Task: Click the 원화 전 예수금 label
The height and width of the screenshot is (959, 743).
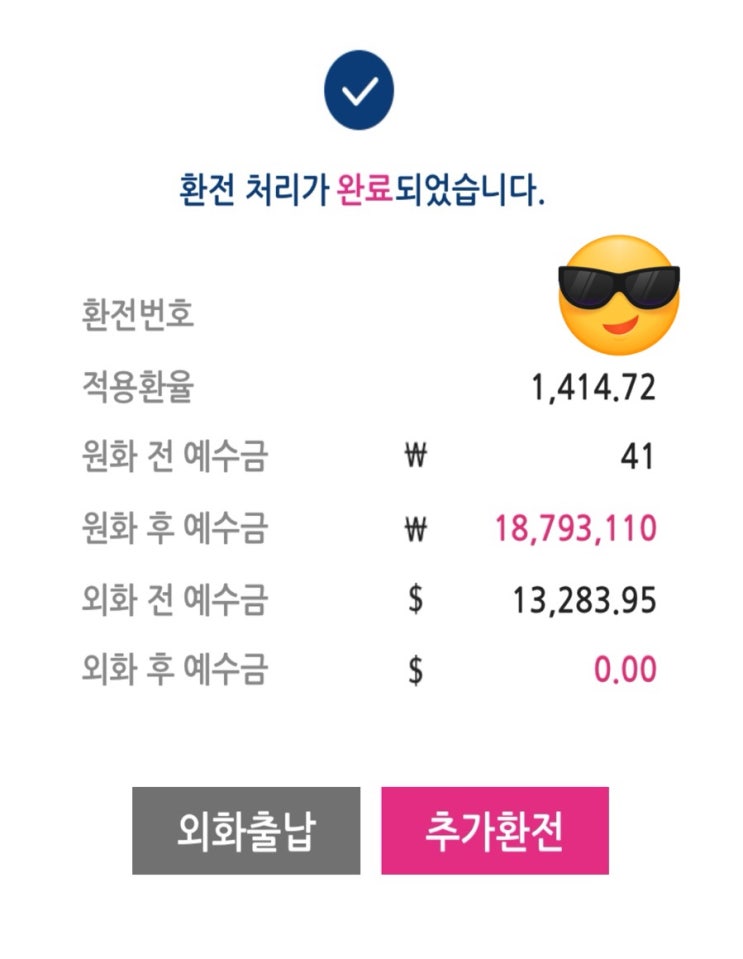Action: (174, 457)
